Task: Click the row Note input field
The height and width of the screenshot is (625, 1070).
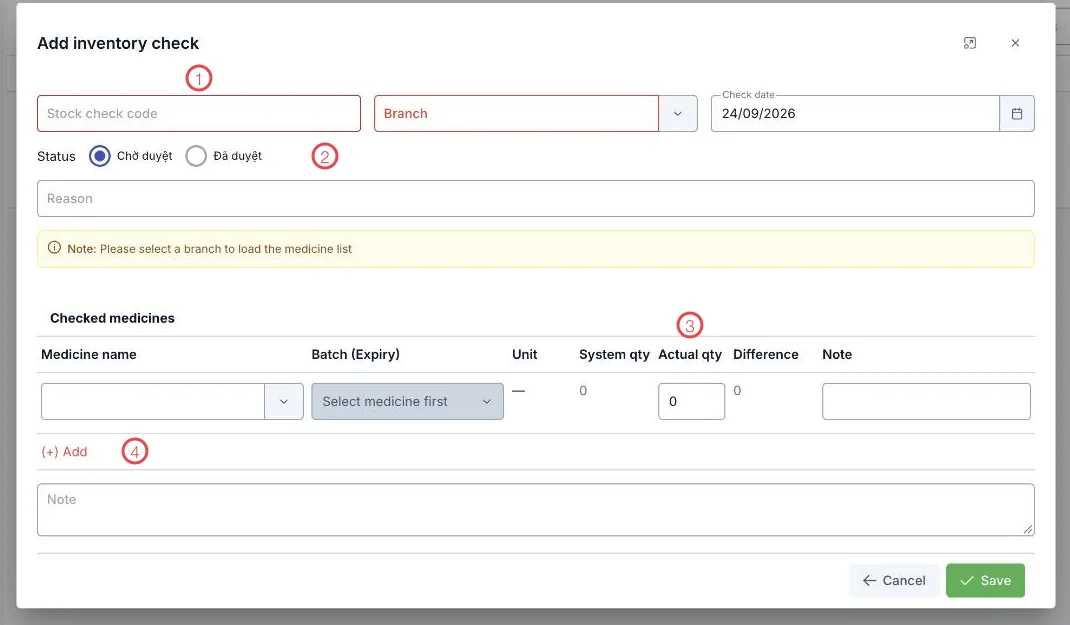Action: pos(926,401)
